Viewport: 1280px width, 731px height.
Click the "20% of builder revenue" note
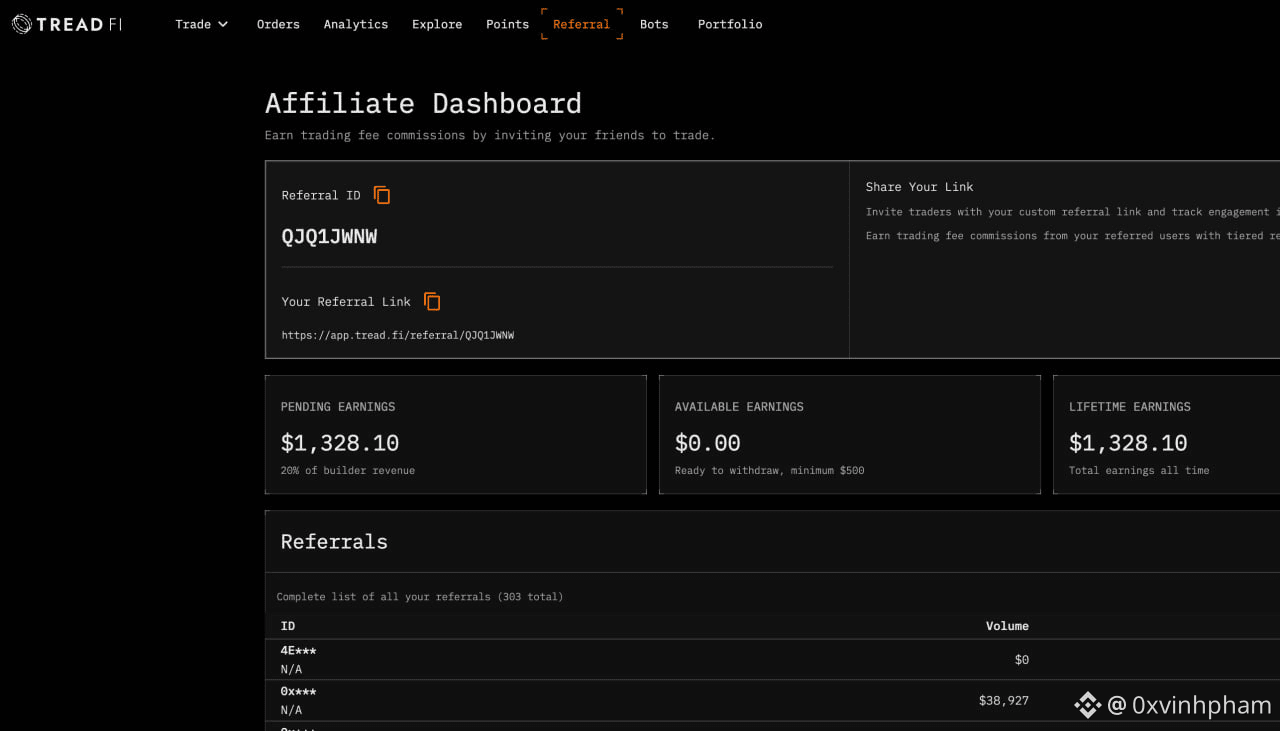click(x=348, y=471)
